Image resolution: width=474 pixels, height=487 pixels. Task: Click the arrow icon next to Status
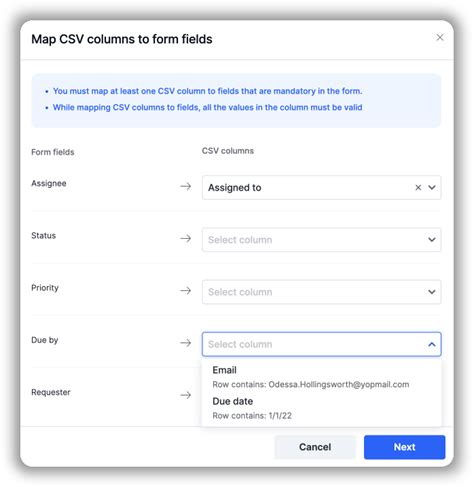(186, 238)
